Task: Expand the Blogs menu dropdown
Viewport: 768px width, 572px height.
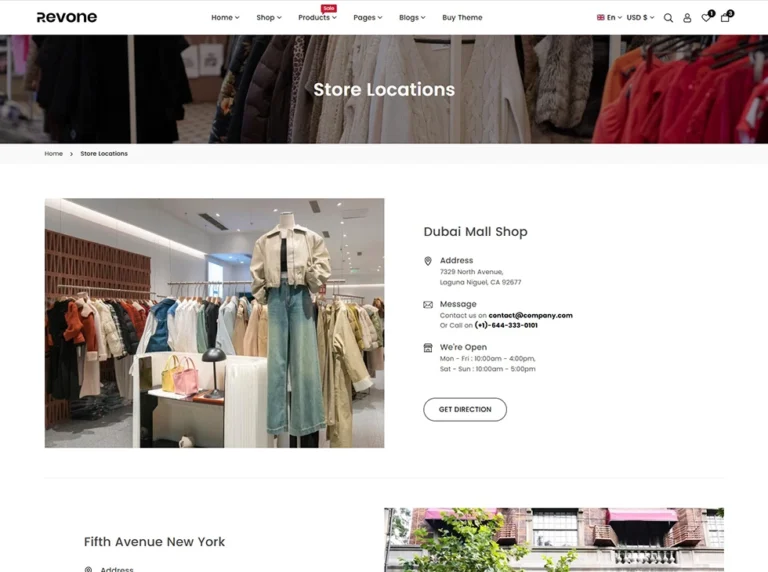Action: pyautogui.click(x=412, y=18)
